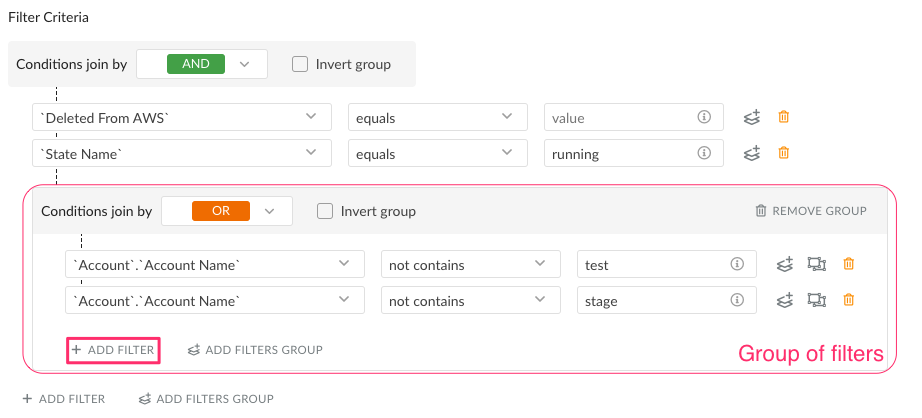Click the stage value input field
922x418 pixels.
pyautogui.click(x=667, y=301)
